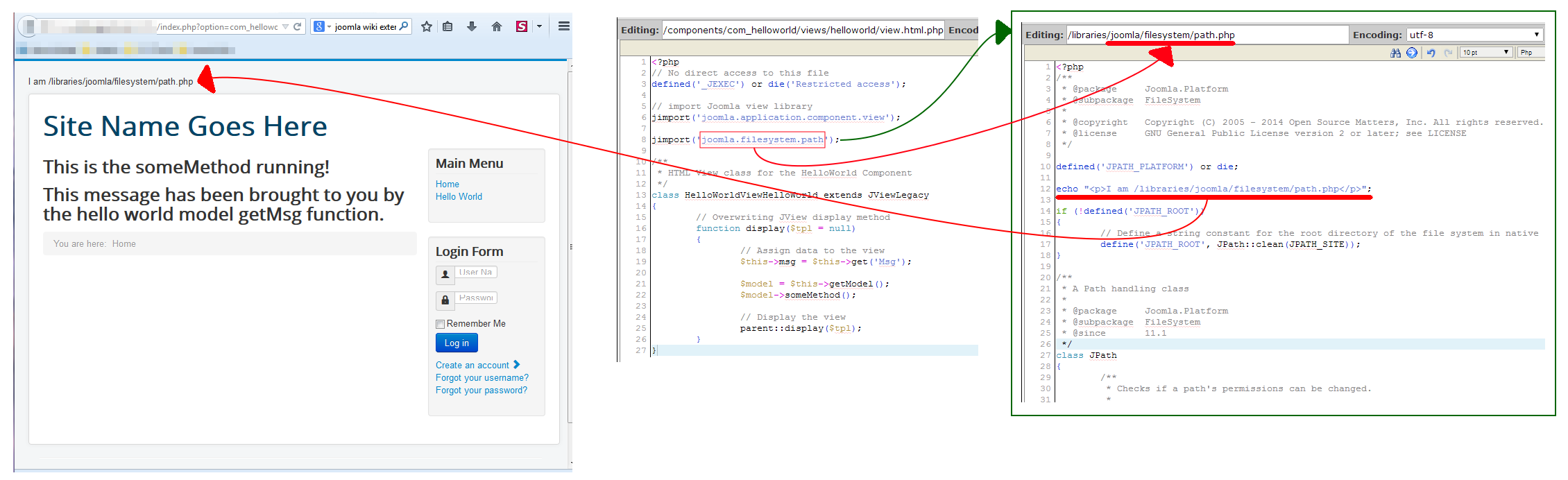Click the binoculars search icon in editor
Image resolution: width=1568 pixels, height=480 pixels.
click(1395, 53)
